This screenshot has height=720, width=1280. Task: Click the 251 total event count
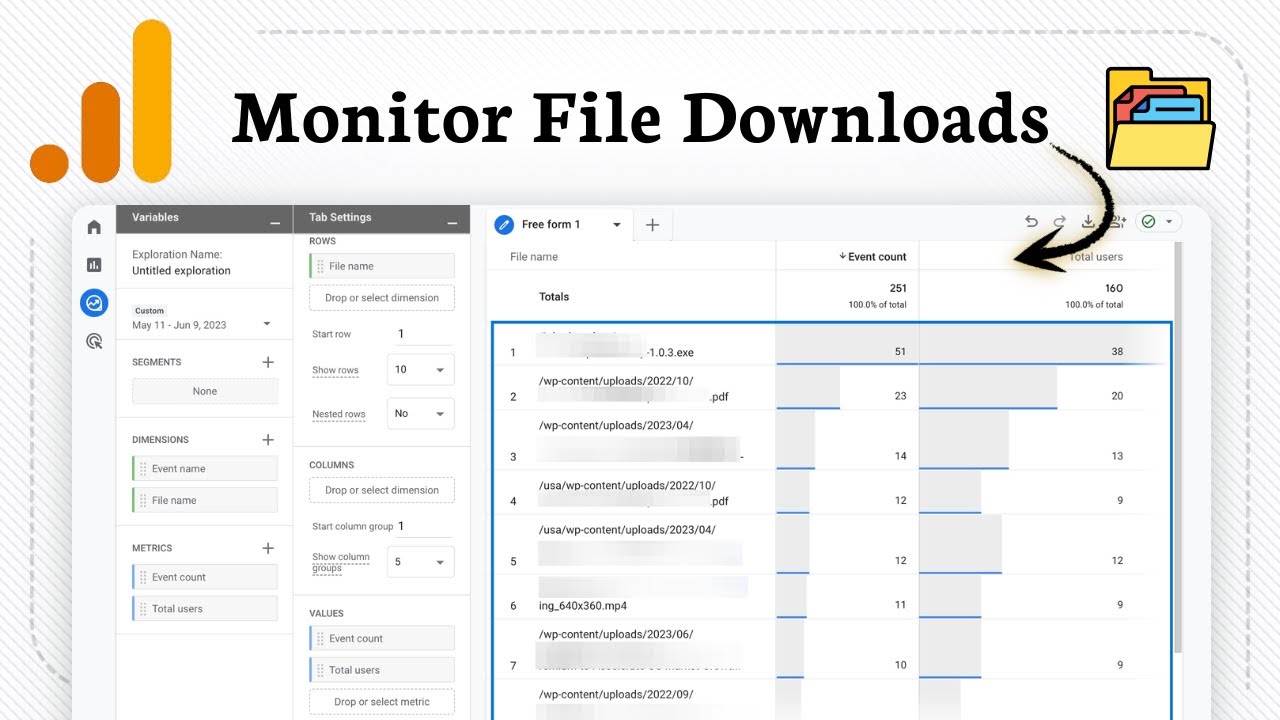click(x=897, y=288)
